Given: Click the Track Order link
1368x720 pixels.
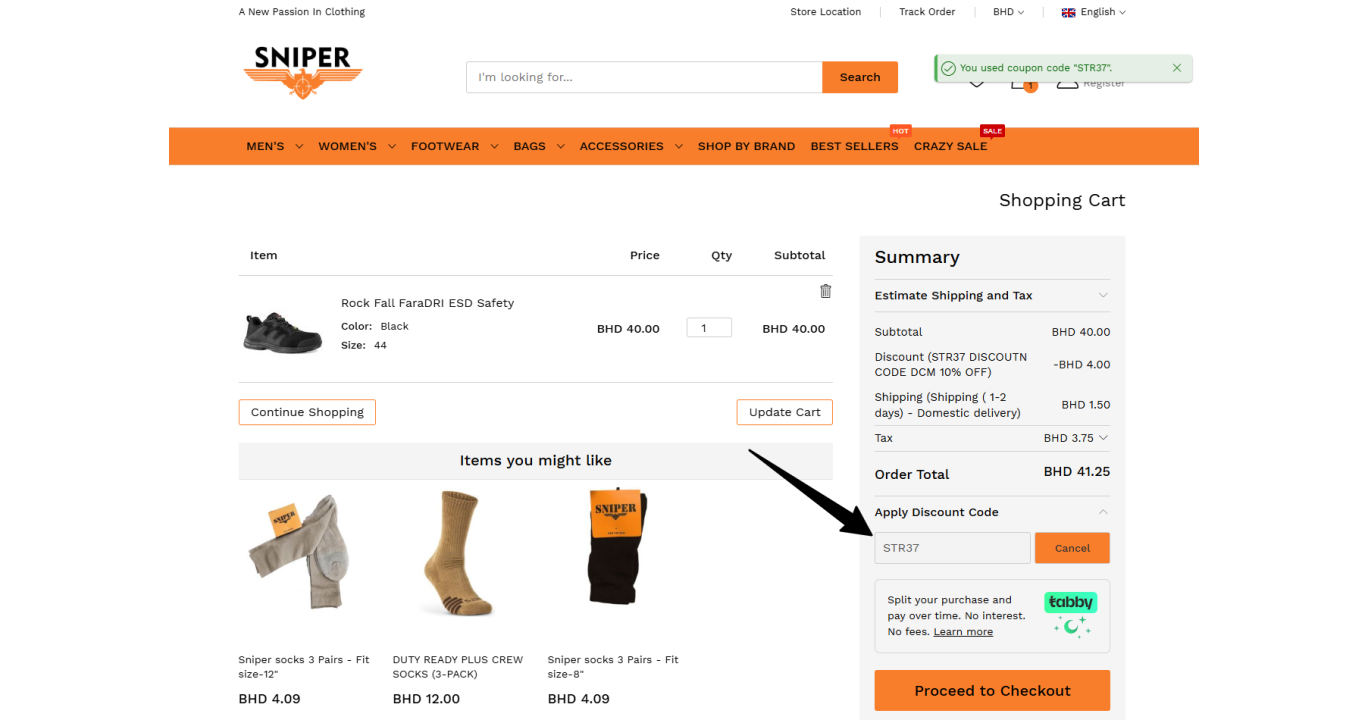Looking at the screenshot, I should coord(927,12).
